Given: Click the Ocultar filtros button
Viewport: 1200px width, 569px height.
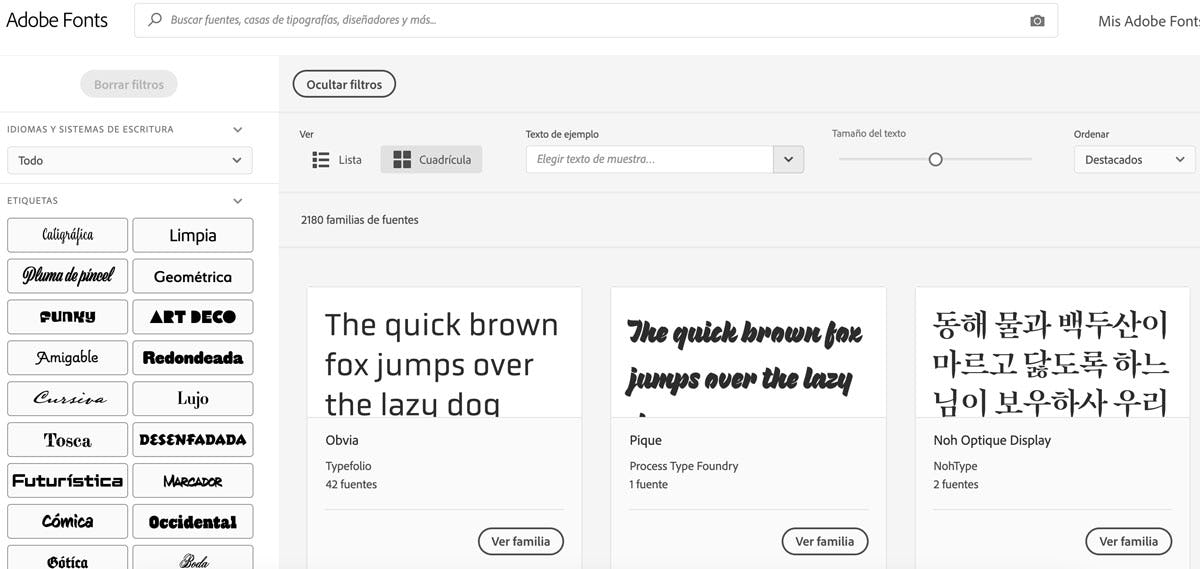Looking at the screenshot, I should 344,85.
